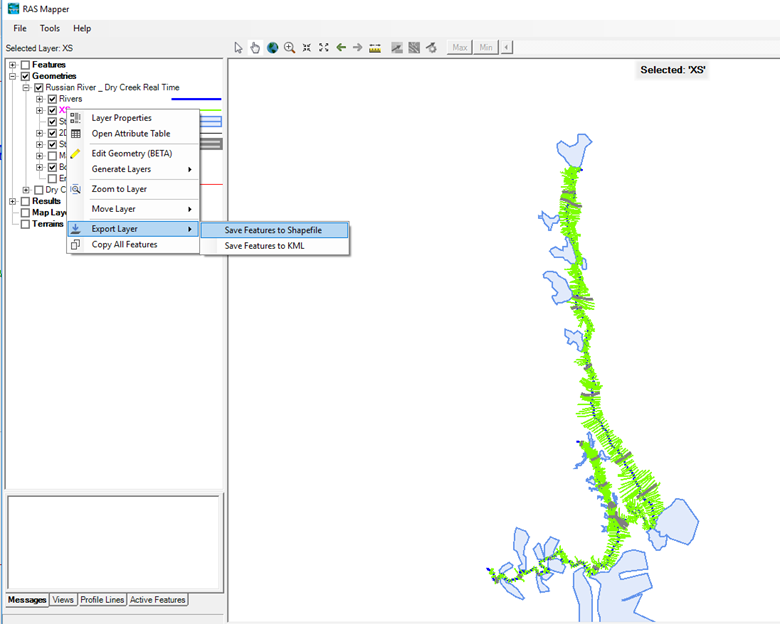Choose Save Features to KML
The height and width of the screenshot is (624, 780).
pos(264,245)
